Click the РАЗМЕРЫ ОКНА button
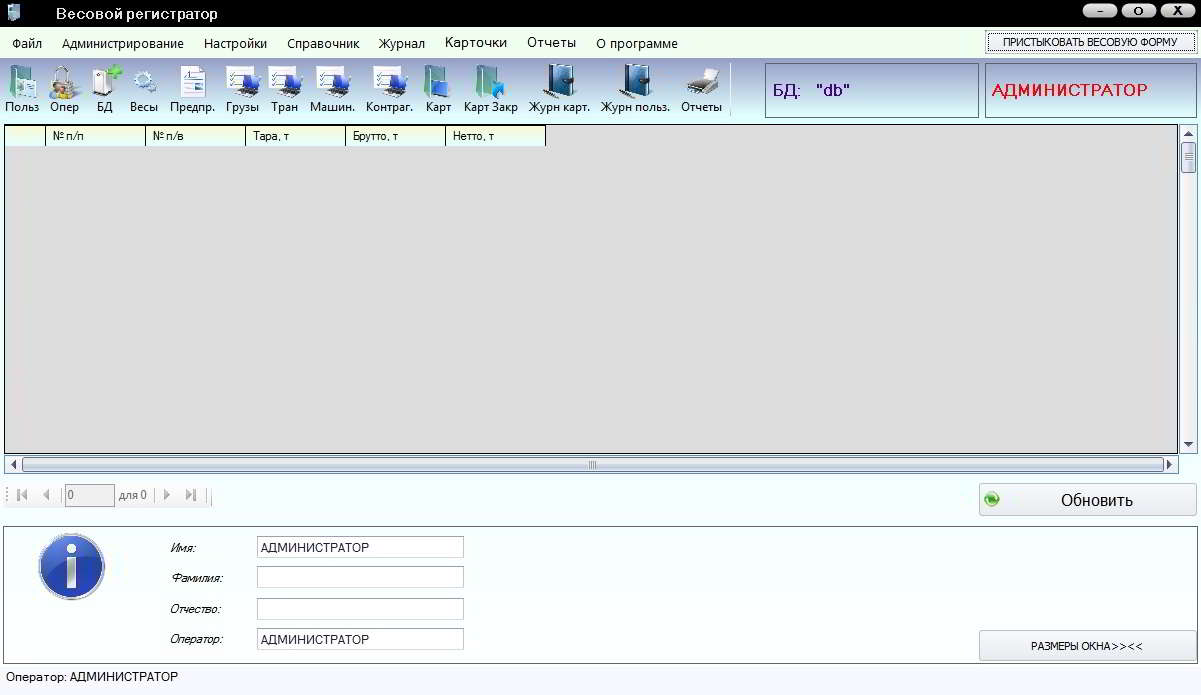This screenshot has height=695, width=1201. (1086, 646)
